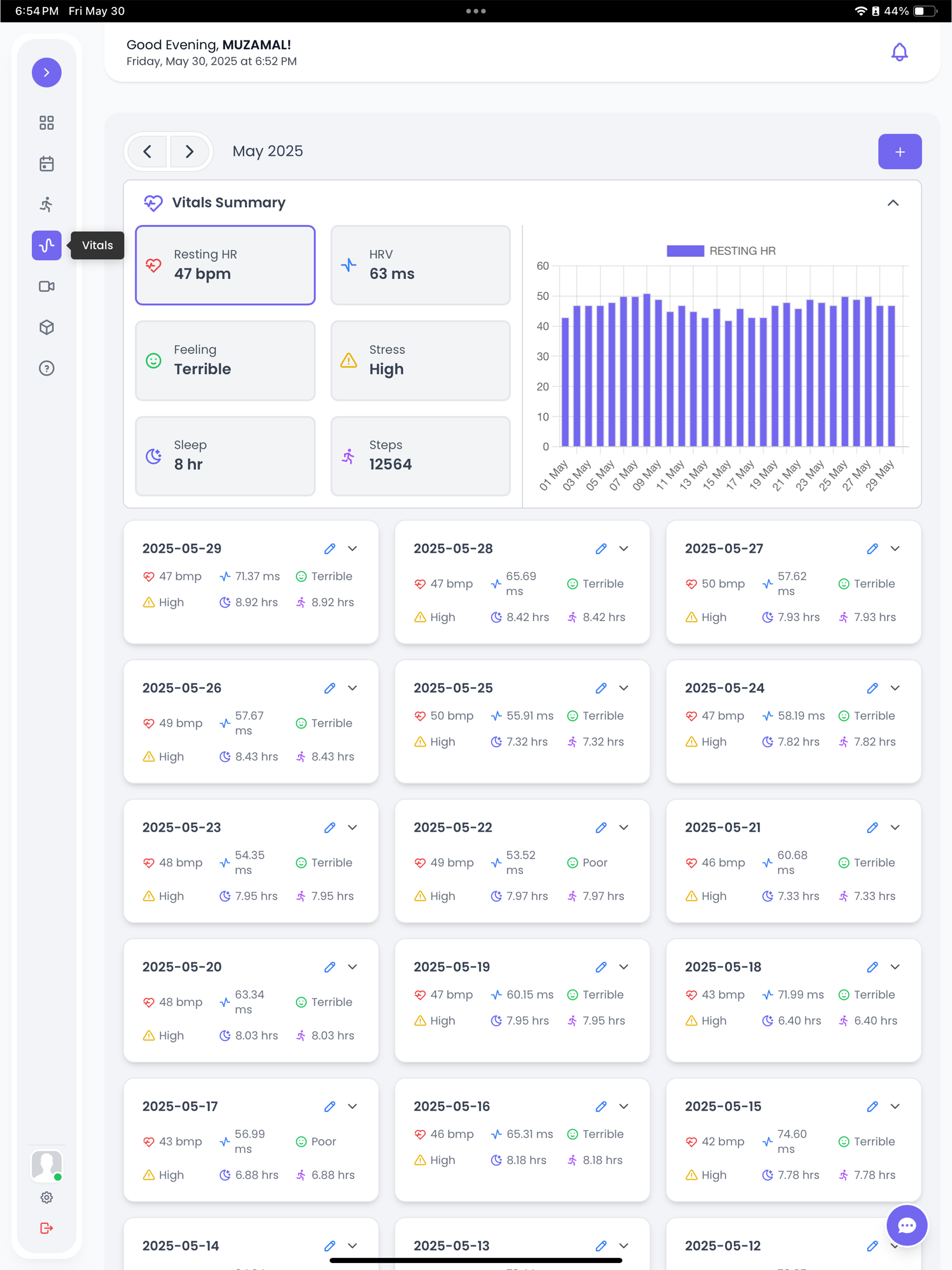The image size is (952, 1270).
Task: Expand the 2025-05-26 card chevron
Action: click(352, 688)
